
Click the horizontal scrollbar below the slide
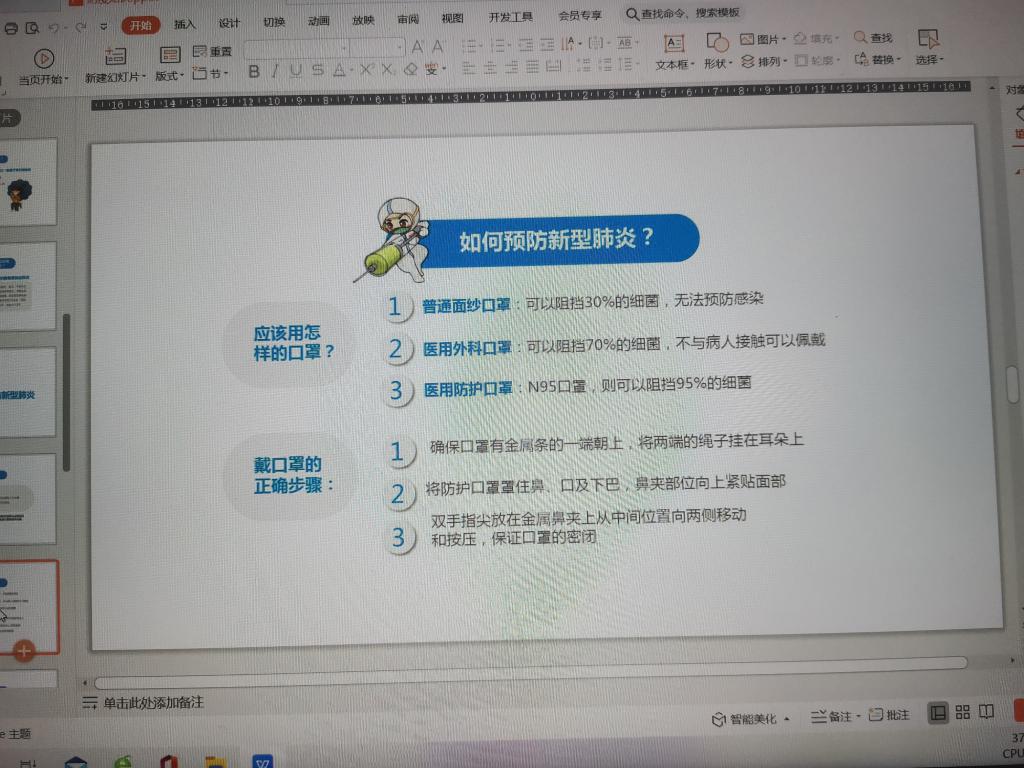click(x=530, y=664)
